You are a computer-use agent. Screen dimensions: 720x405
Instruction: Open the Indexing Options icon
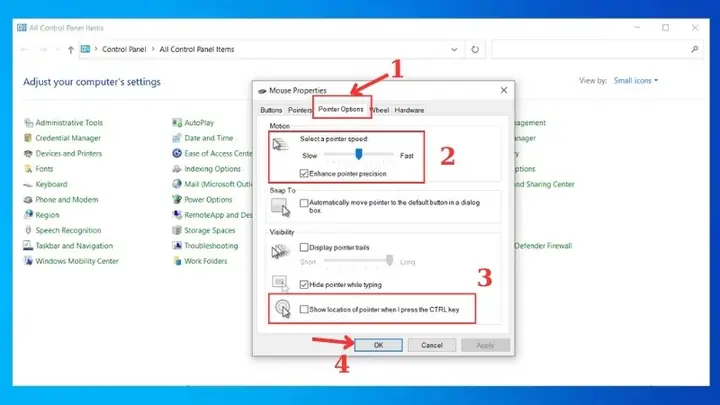[x=177, y=169]
